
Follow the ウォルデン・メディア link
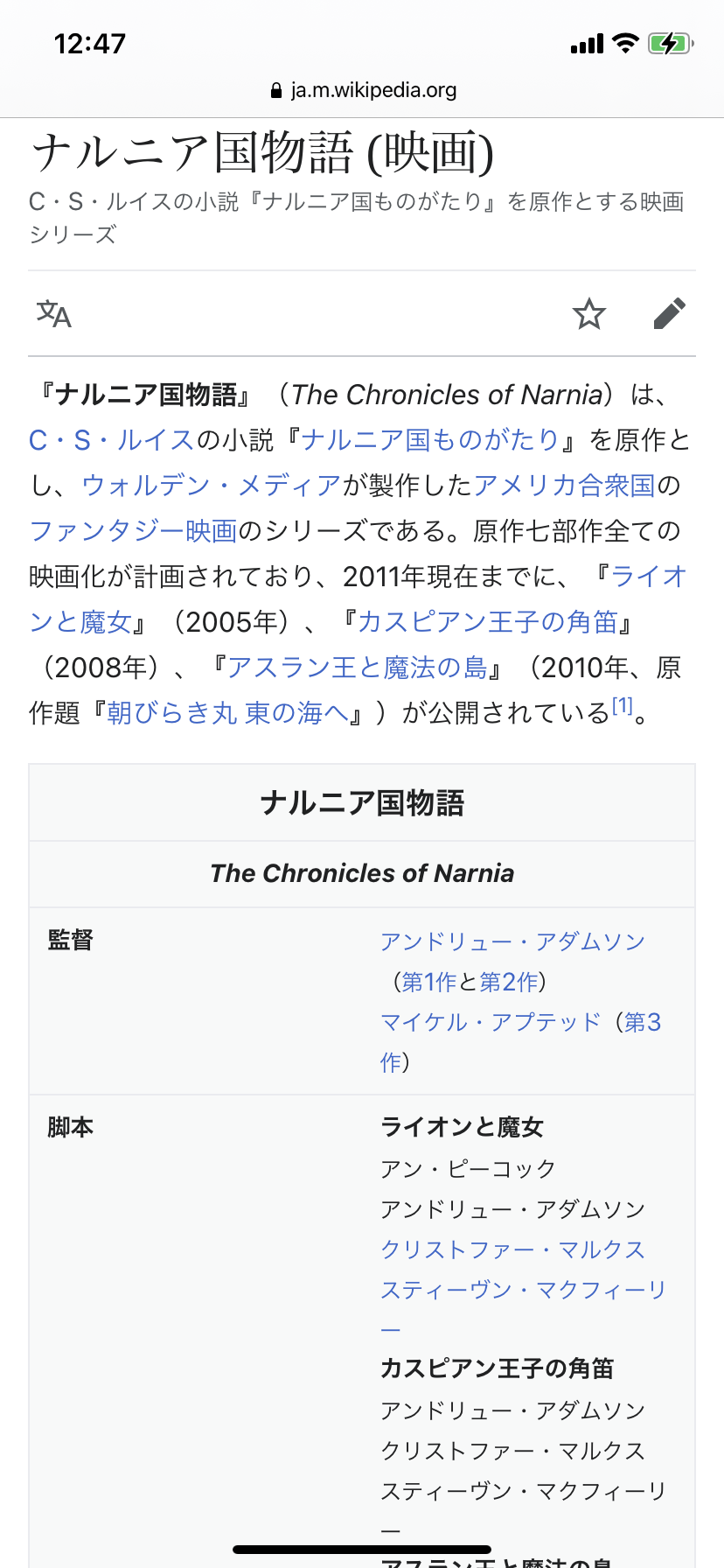(x=211, y=485)
